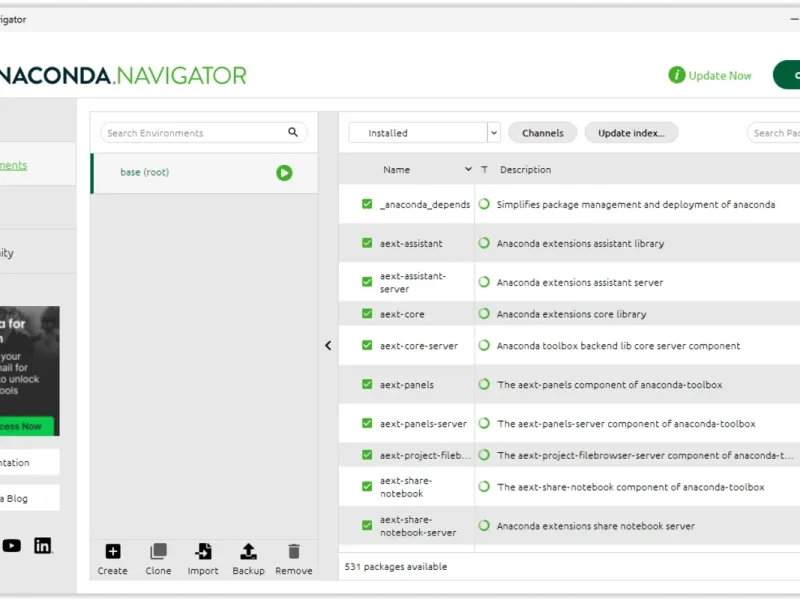Open the LinkedIn social icon
This screenshot has height=600, width=800.
tap(43, 545)
